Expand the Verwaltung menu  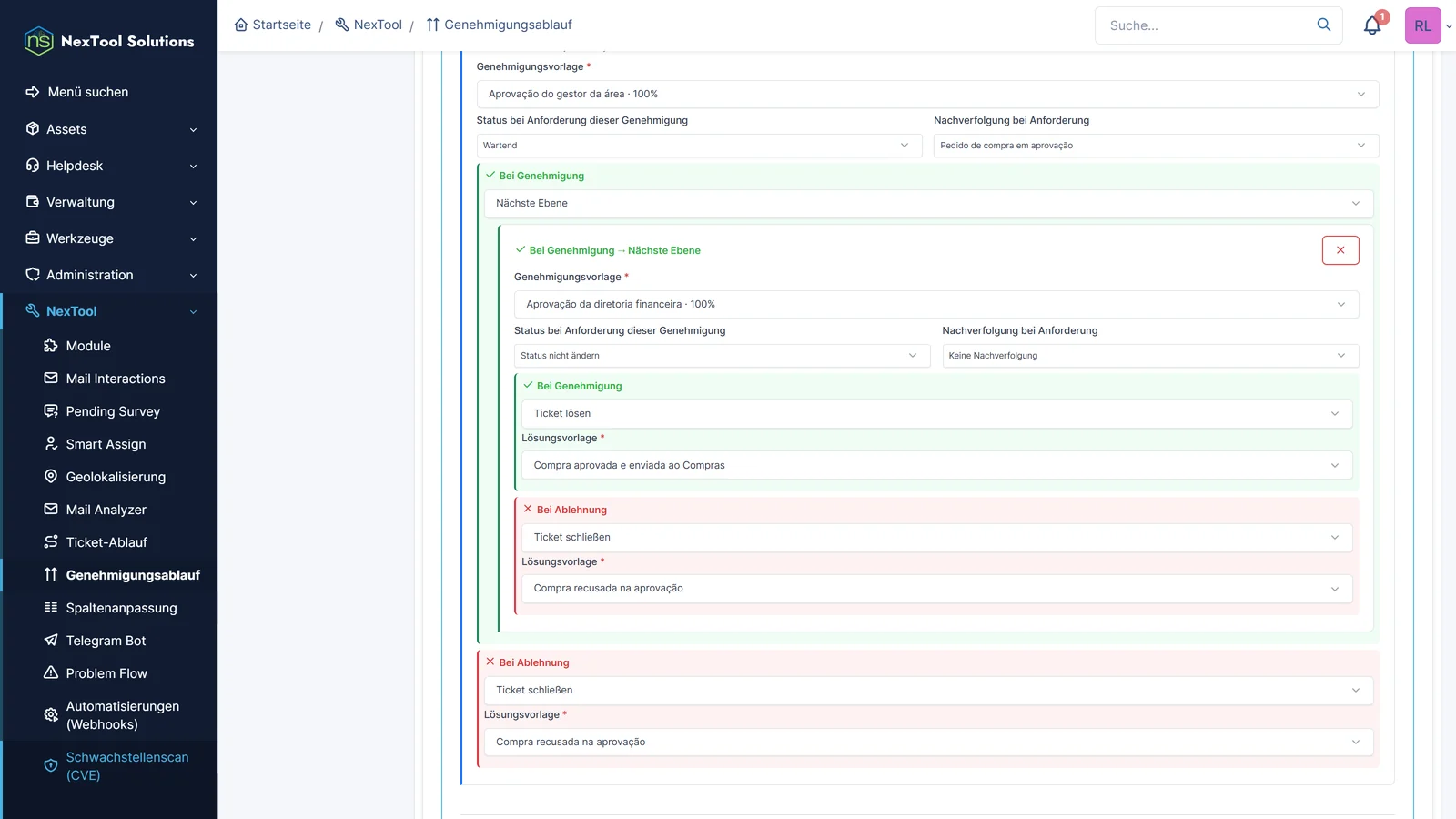point(109,202)
